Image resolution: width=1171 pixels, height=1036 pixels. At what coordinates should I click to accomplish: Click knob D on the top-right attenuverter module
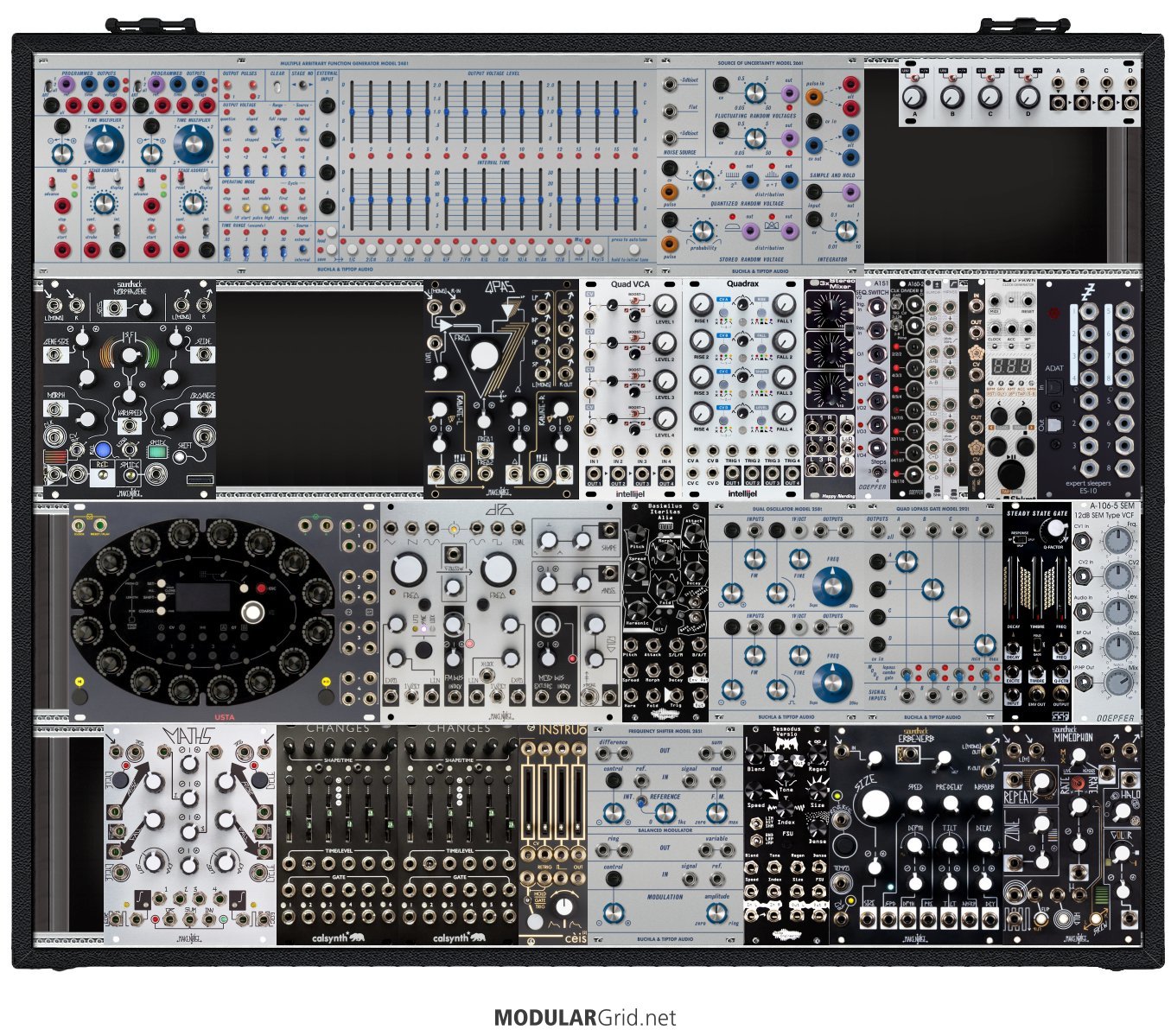point(1027,97)
